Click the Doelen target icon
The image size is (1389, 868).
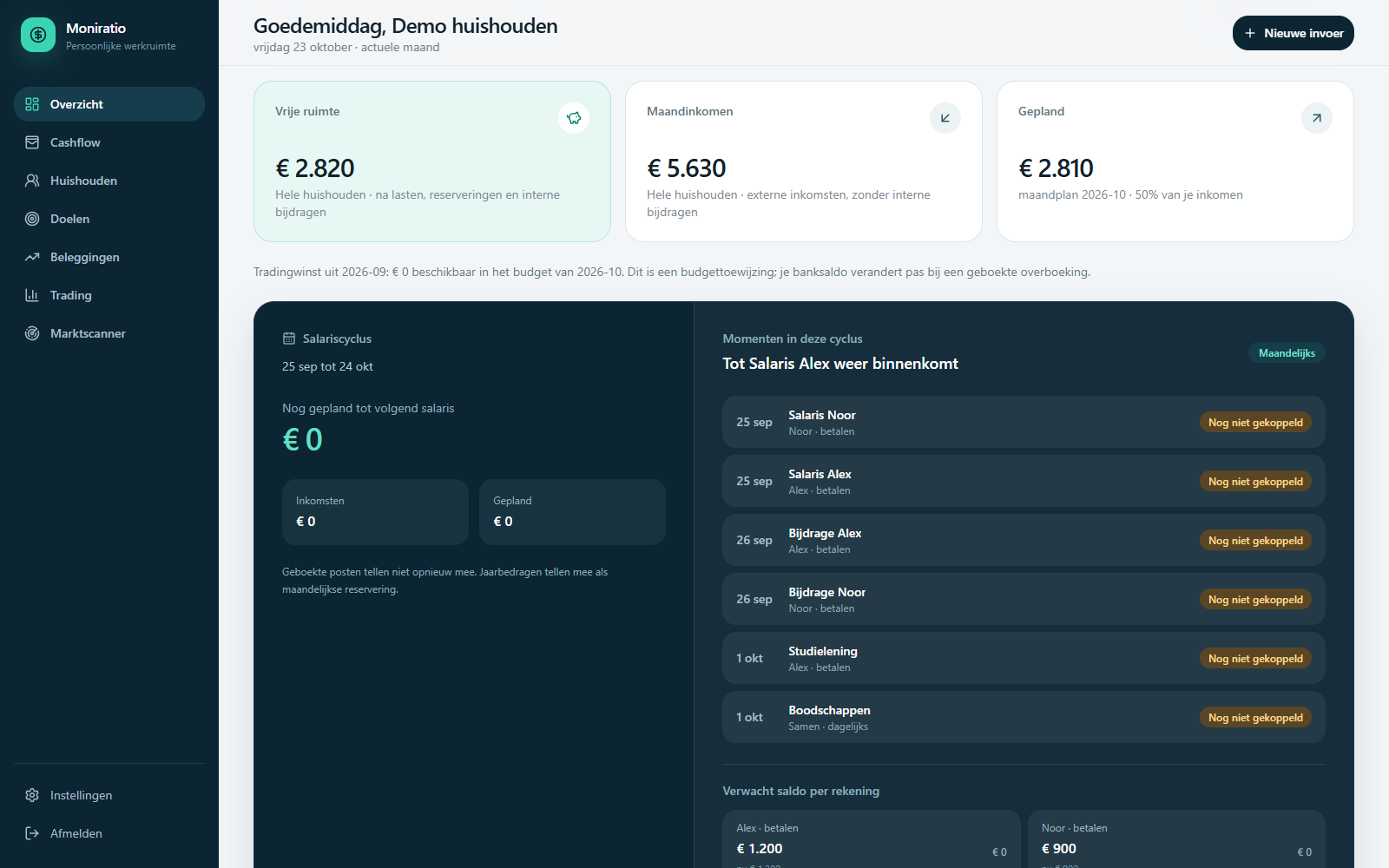[32, 219]
